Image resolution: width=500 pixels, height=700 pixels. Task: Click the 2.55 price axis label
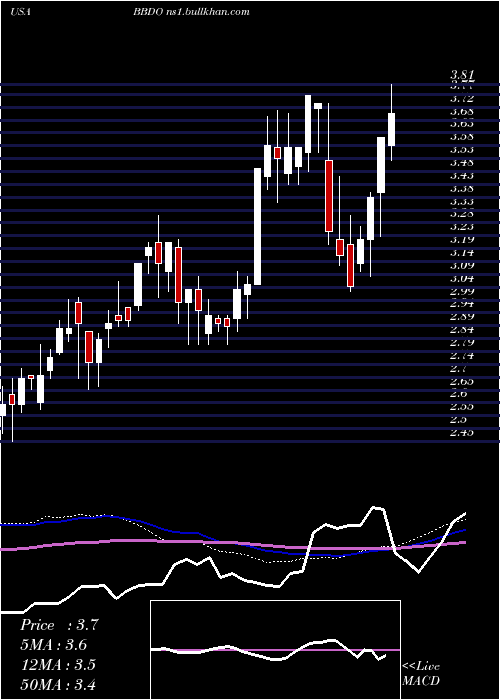click(x=462, y=407)
